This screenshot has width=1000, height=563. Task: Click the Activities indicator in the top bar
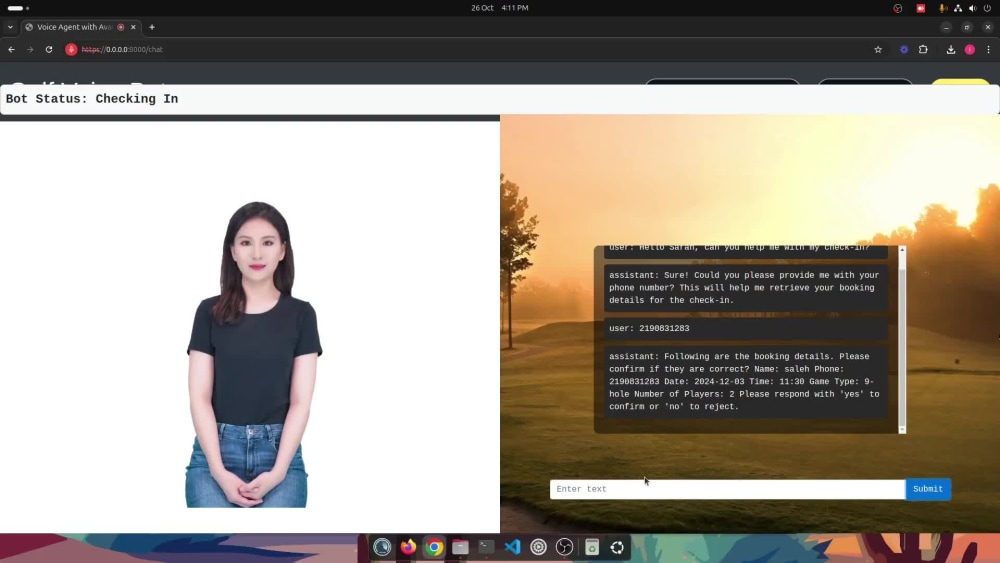(x=18, y=8)
